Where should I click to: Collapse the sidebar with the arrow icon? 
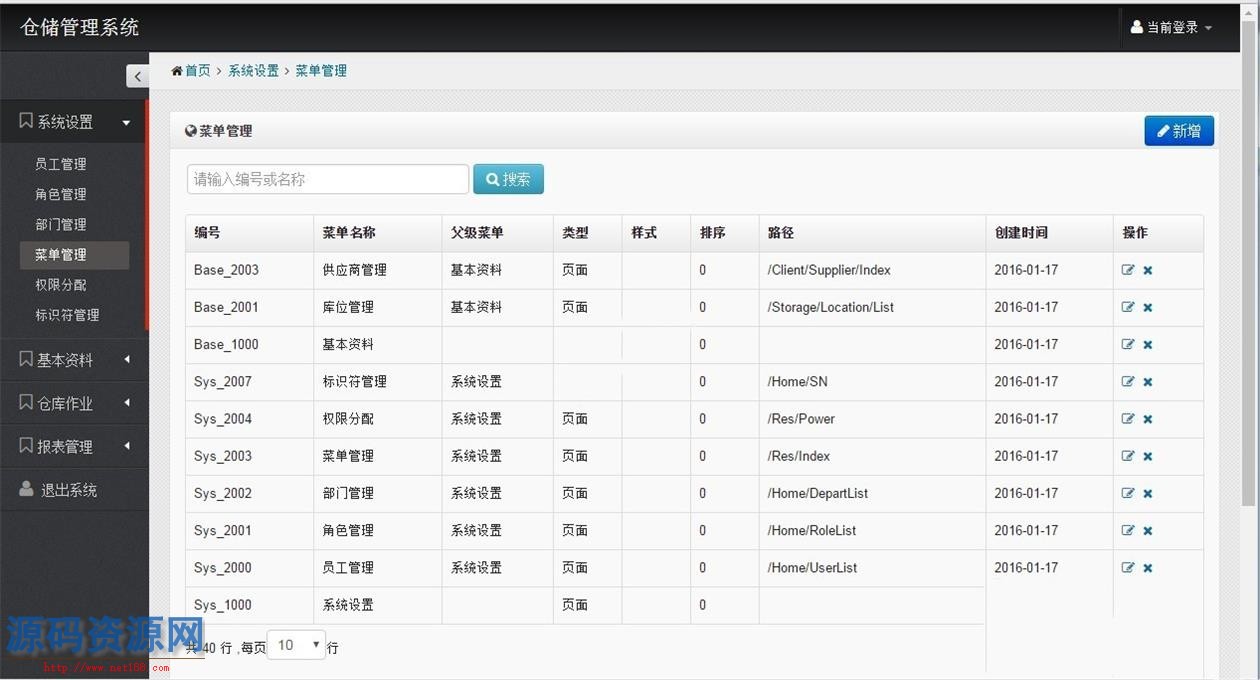click(x=137, y=76)
